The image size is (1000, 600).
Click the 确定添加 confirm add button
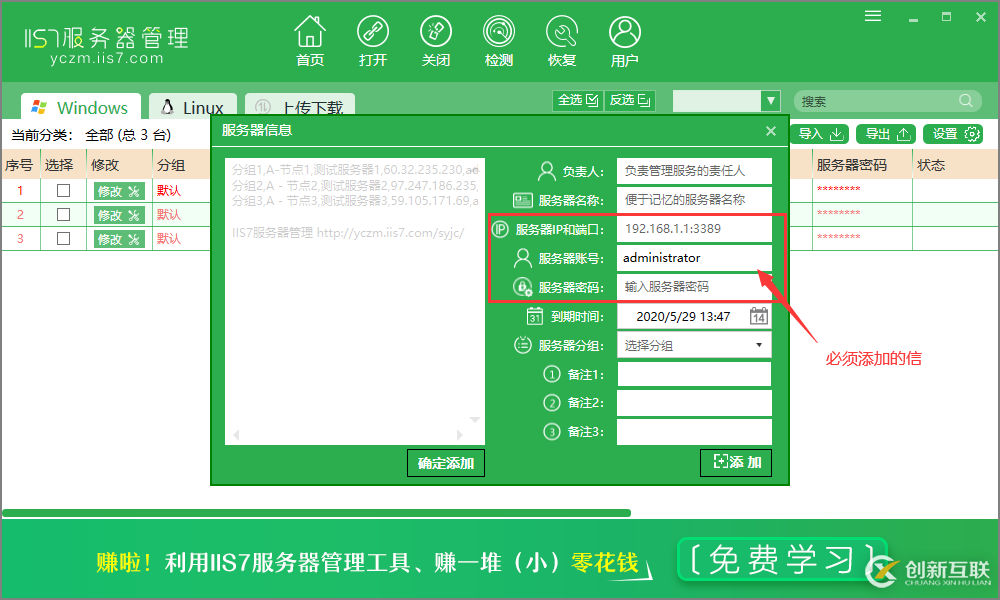point(445,463)
